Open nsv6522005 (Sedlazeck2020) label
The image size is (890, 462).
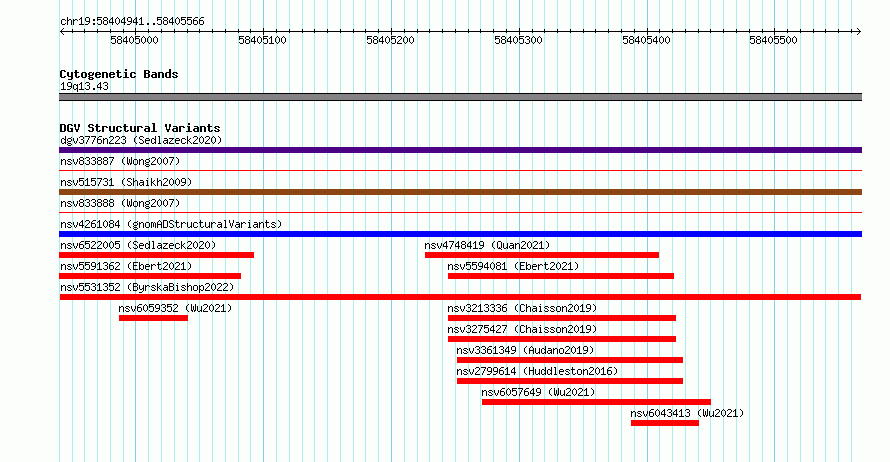pyautogui.click(x=138, y=245)
